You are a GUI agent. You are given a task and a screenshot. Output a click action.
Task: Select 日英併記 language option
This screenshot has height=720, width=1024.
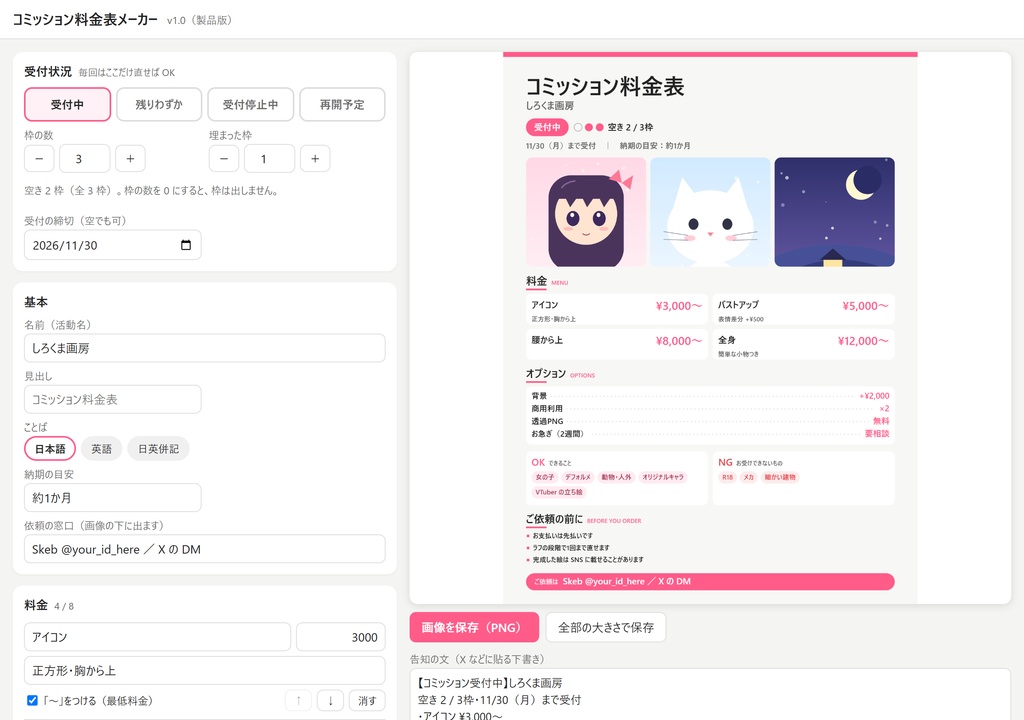pyautogui.click(x=158, y=449)
